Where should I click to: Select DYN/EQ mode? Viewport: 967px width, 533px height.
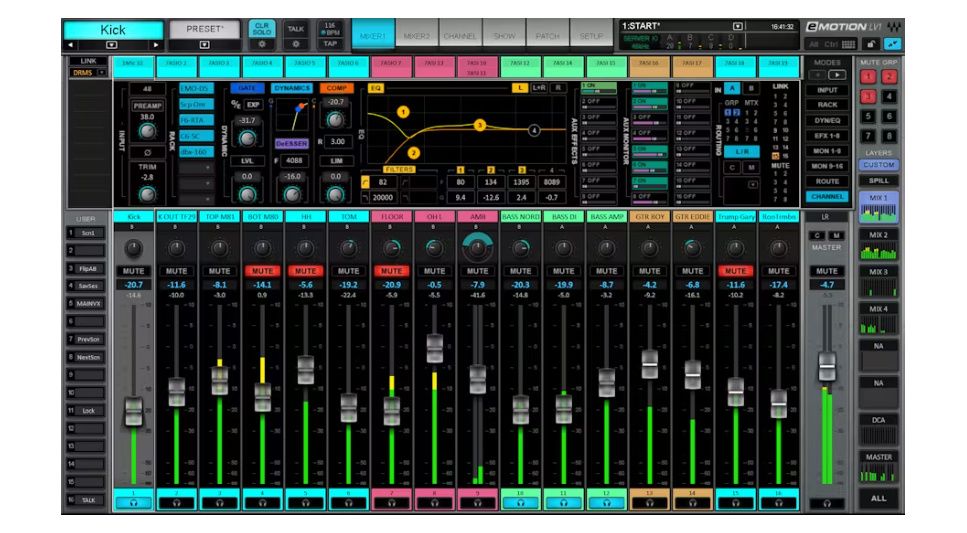827,120
